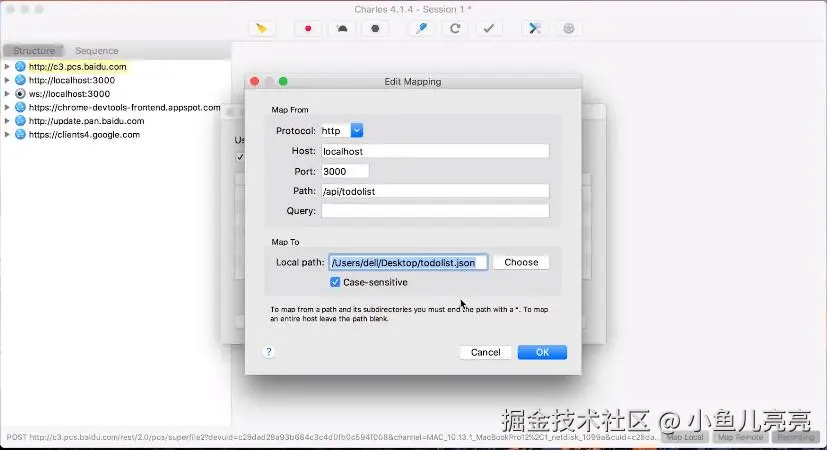Click Choose to browse local file
The height and width of the screenshot is (450, 827).
pos(521,262)
